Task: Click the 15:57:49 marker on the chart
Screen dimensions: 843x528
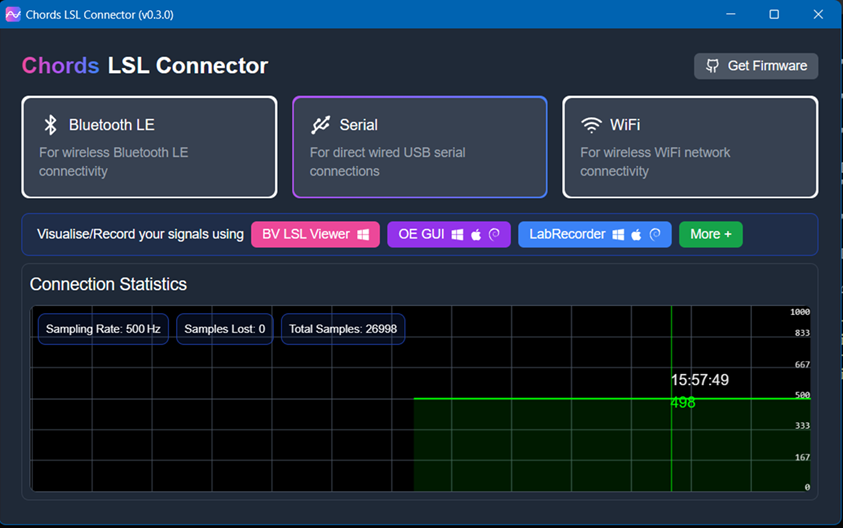Action: coord(699,380)
